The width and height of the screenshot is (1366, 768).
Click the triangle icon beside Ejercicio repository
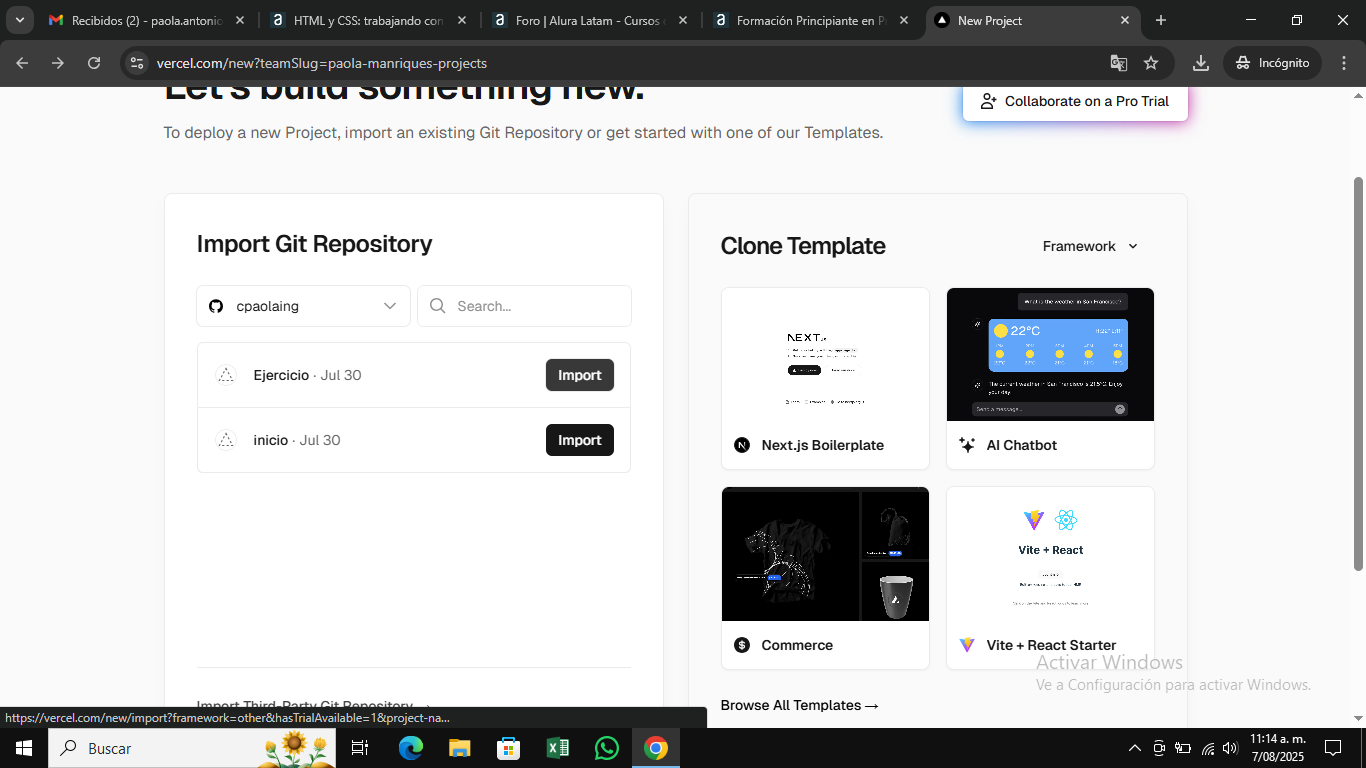226,375
